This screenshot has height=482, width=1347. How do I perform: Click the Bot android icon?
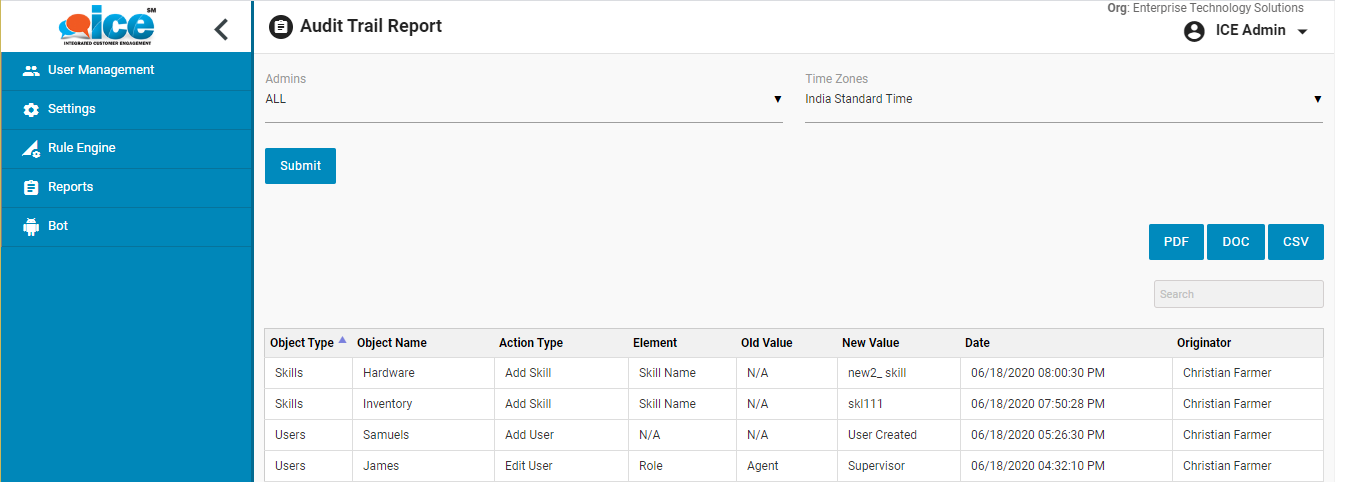(31, 227)
